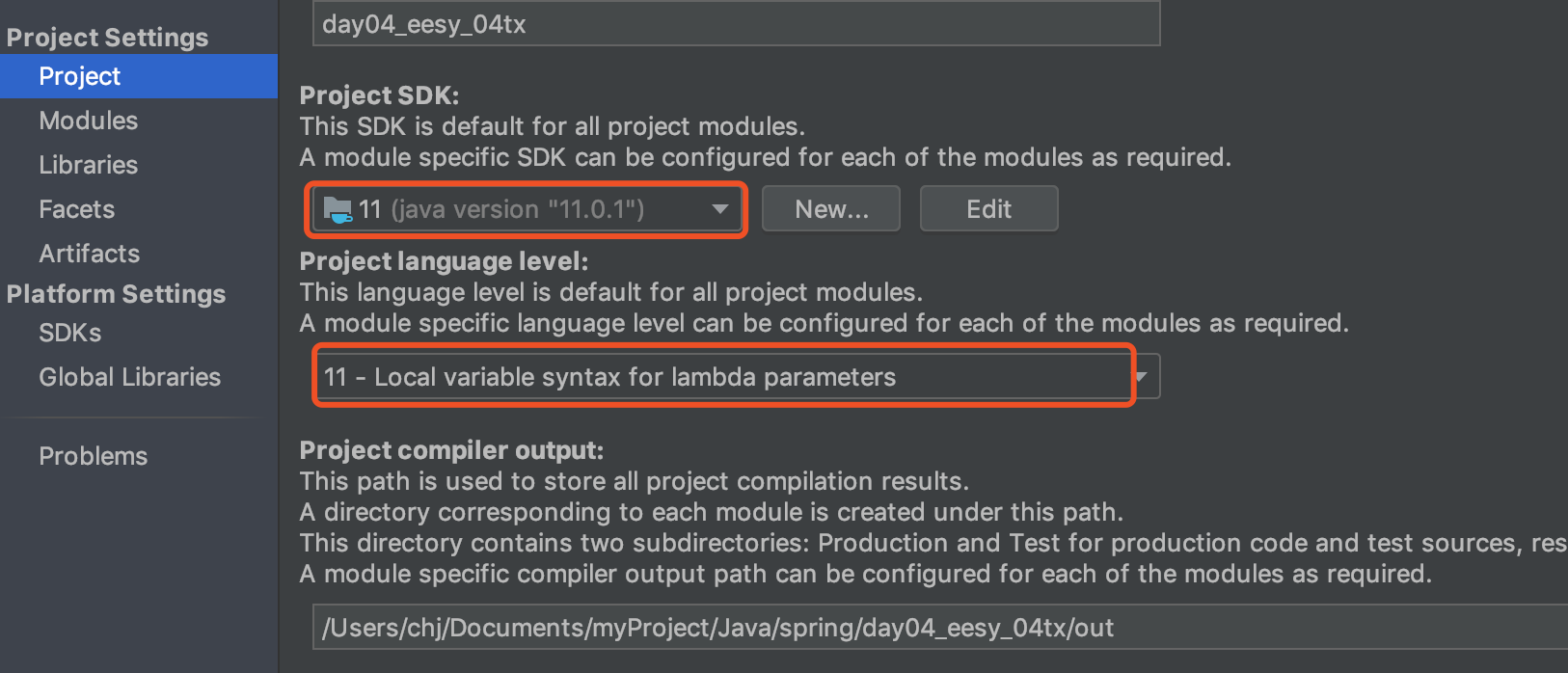The height and width of the screenshot is (673, 1568).
Task: Click the Project Settings section header
Action: coord(107,38)
